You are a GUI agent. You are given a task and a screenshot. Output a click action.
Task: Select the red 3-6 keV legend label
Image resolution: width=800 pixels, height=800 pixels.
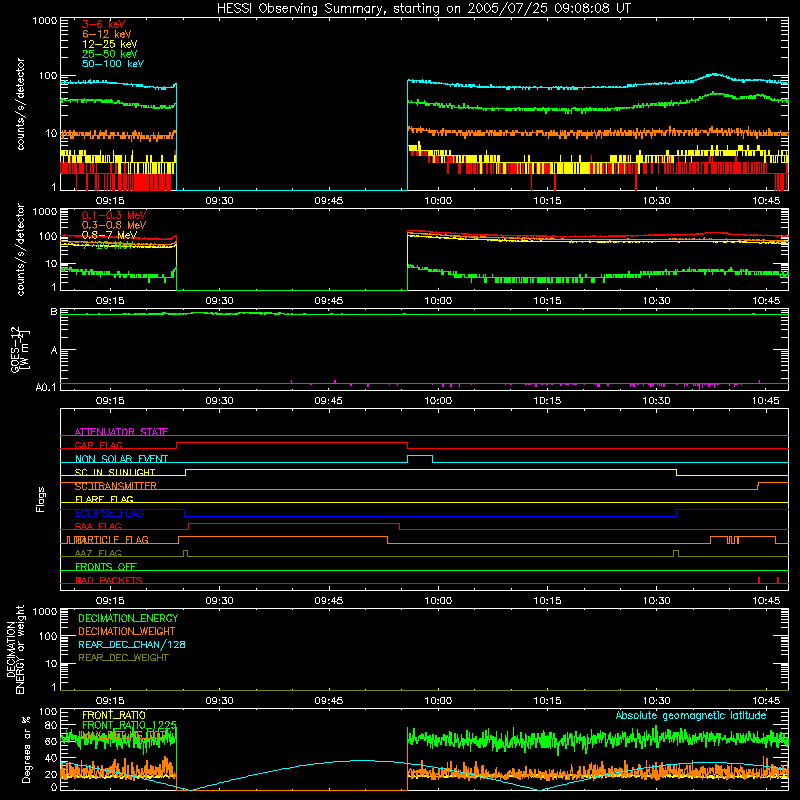click(x=103, y=24)
